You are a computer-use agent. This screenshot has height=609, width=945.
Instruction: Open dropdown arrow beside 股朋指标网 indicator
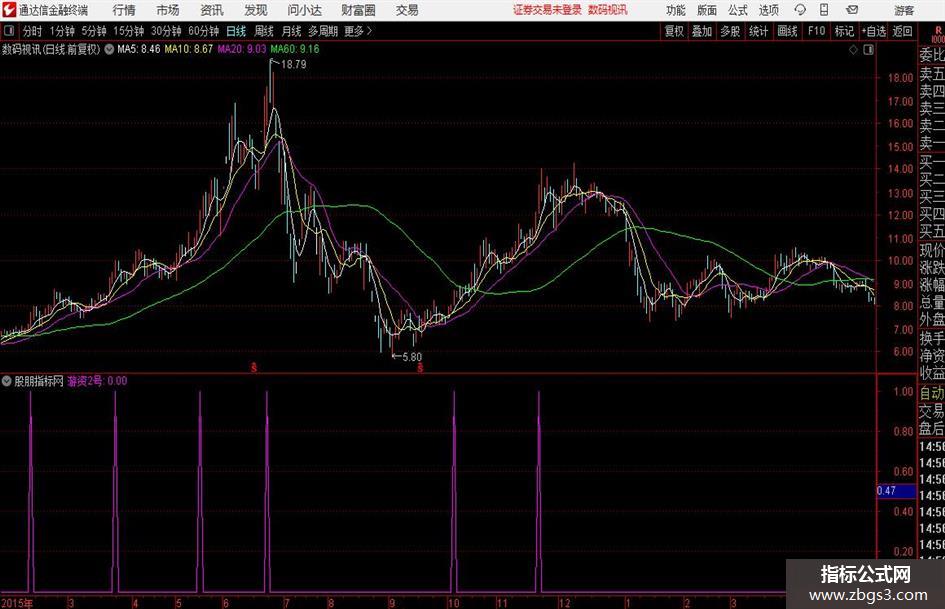(x=7, y=381)
